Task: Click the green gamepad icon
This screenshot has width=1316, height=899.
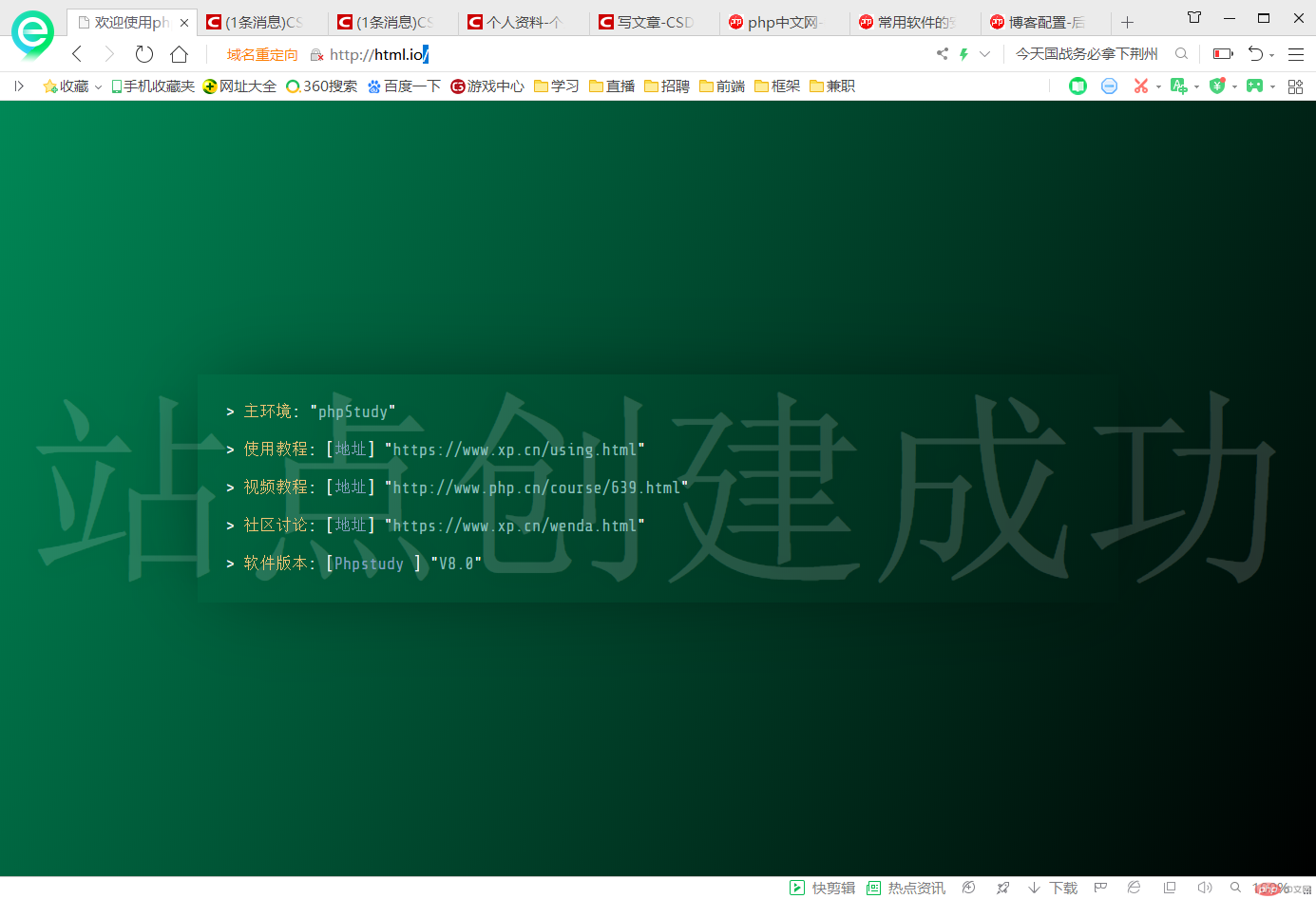Action: (x=1255, y=86)
